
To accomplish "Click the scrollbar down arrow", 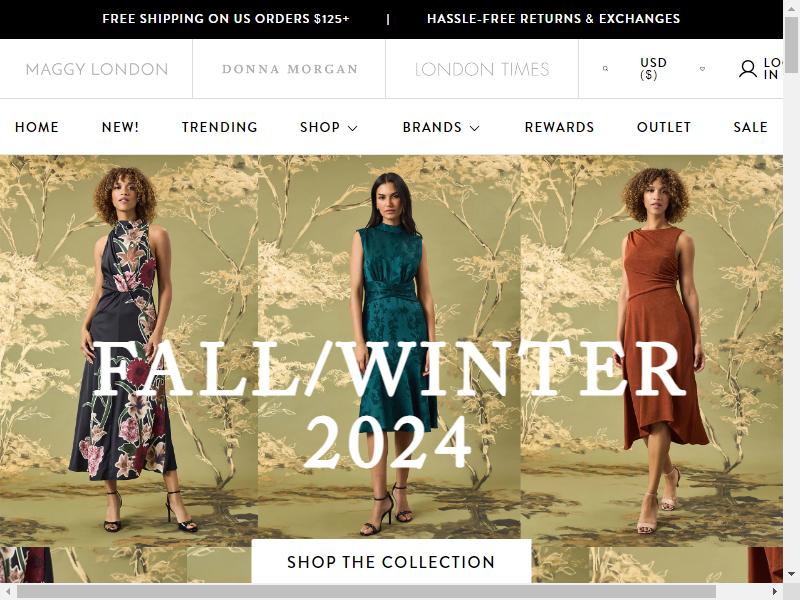I will coord(791,575).
